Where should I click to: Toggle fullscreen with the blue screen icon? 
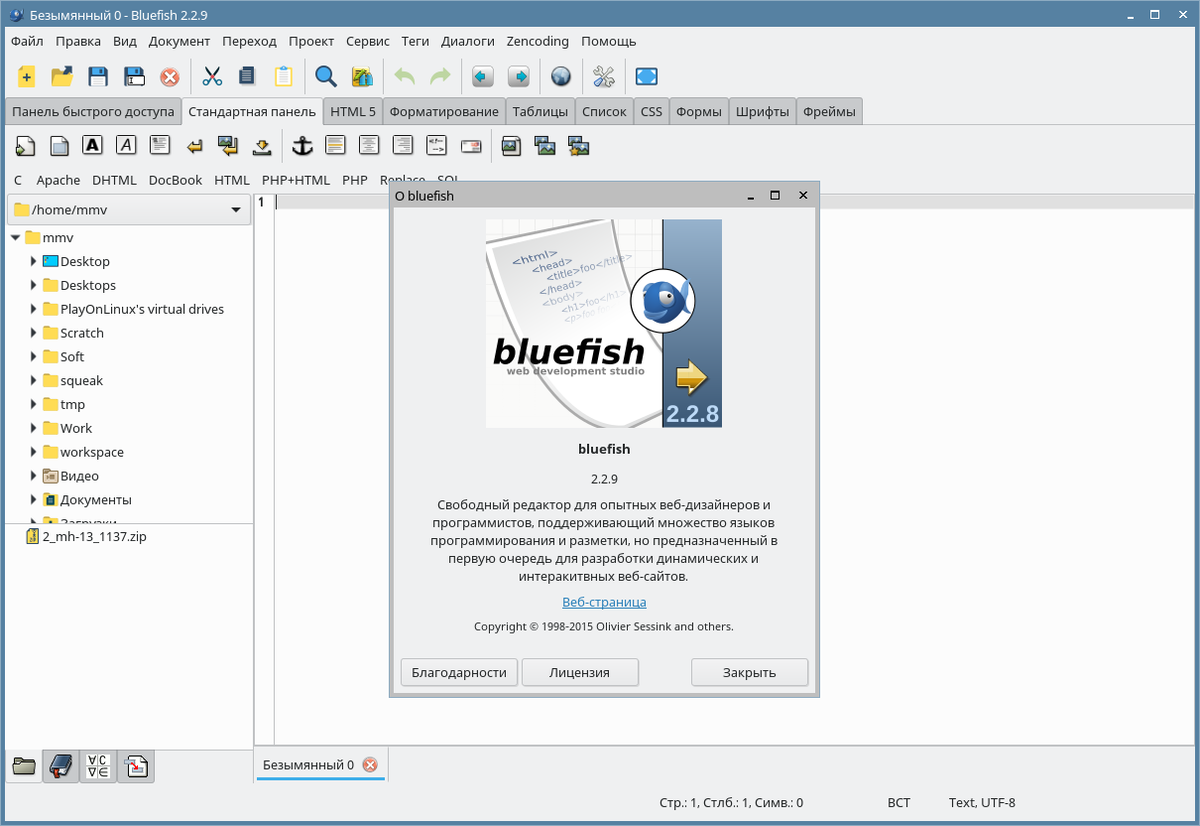pos(646,76)
